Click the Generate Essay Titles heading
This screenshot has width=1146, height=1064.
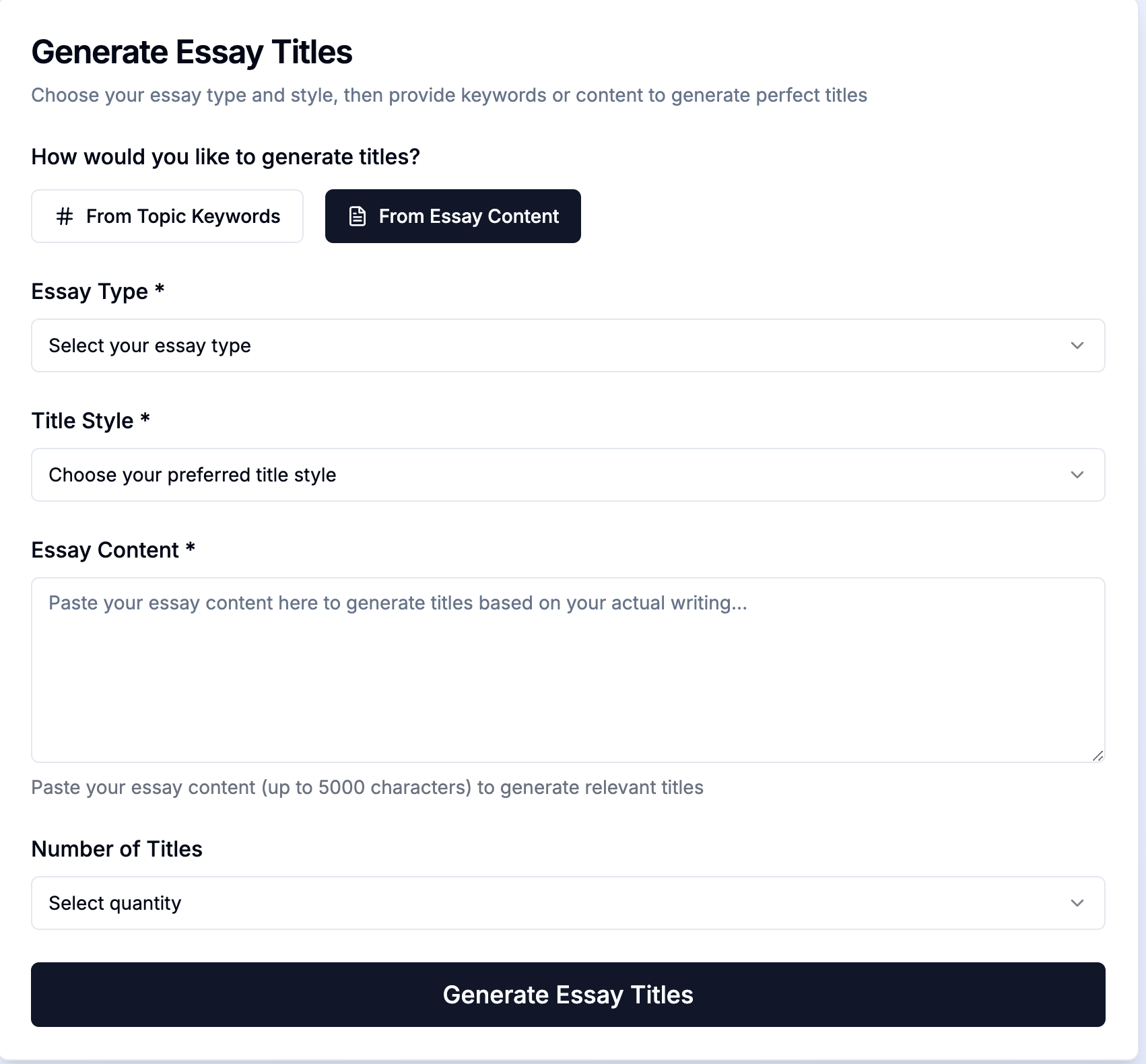pyautogui.click(x=191, y=51)
